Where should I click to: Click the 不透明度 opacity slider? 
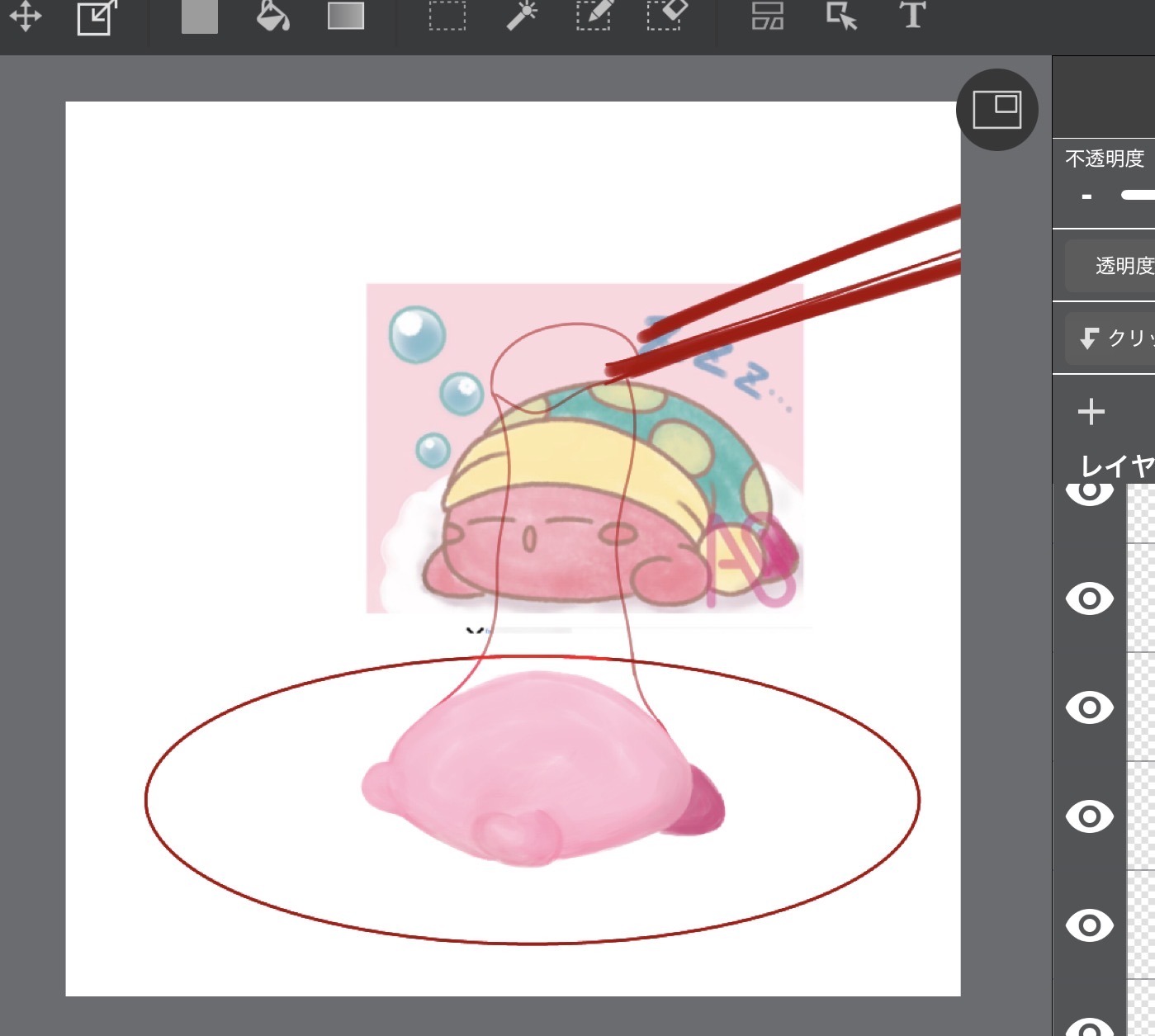pos(1138,195)
